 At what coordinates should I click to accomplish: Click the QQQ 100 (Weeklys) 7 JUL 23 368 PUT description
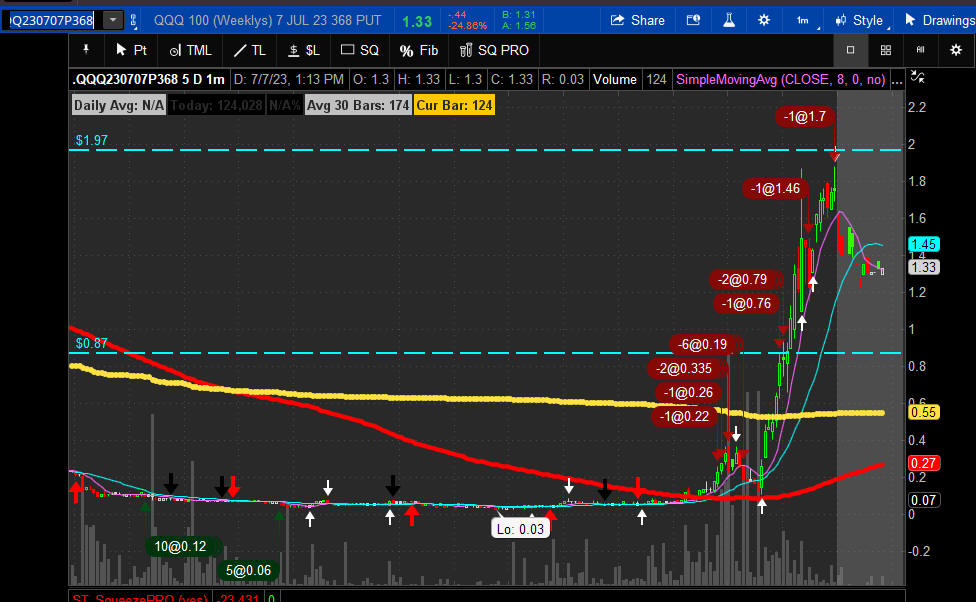[x=267, y=21]
